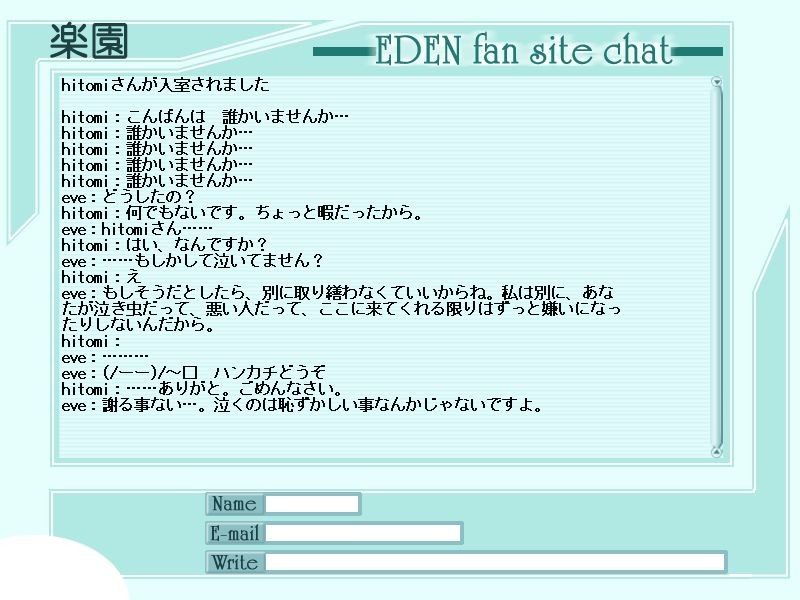Screen dimensions: 800x600
Task: Focus the Name input field
Action: pos(312,504)
